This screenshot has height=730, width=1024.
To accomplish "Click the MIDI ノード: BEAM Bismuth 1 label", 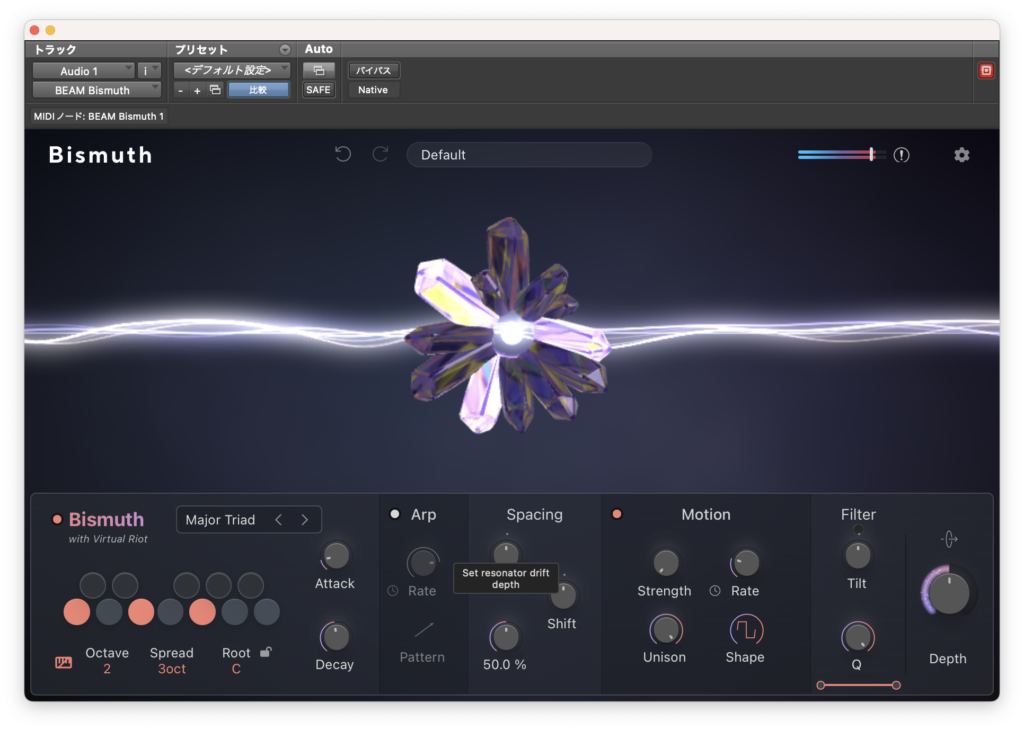I will [x=99, y=116].
